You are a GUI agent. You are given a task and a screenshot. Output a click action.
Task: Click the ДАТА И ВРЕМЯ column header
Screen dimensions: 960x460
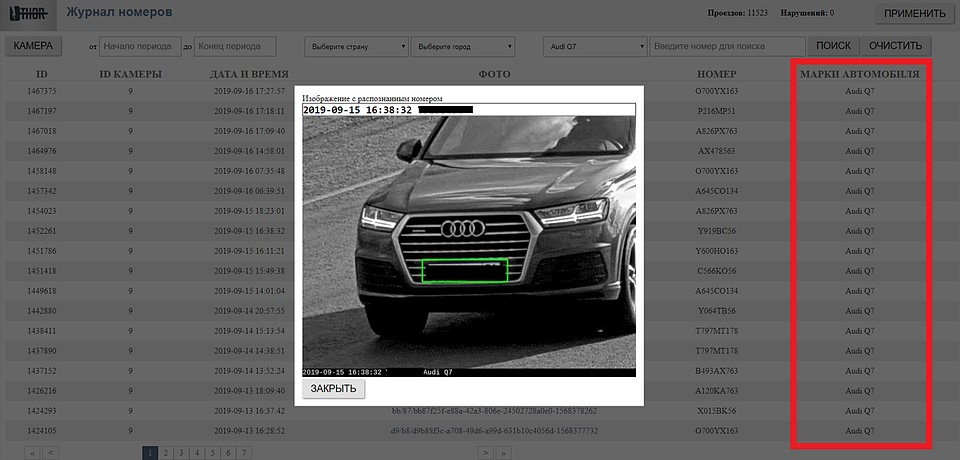tap(249, 74)
